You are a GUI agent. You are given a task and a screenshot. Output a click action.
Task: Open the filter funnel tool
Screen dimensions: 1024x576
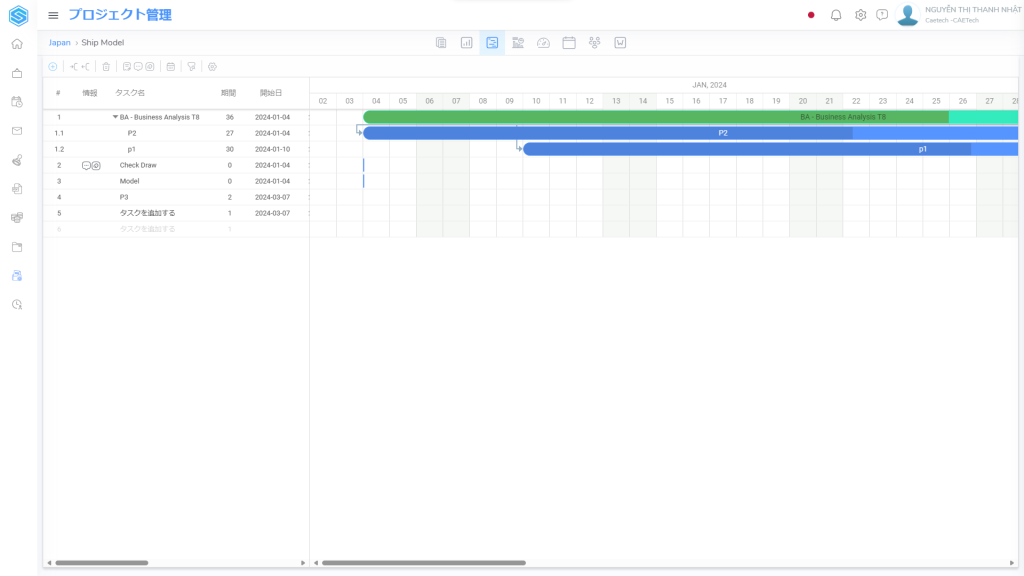(x=191, y=67)
